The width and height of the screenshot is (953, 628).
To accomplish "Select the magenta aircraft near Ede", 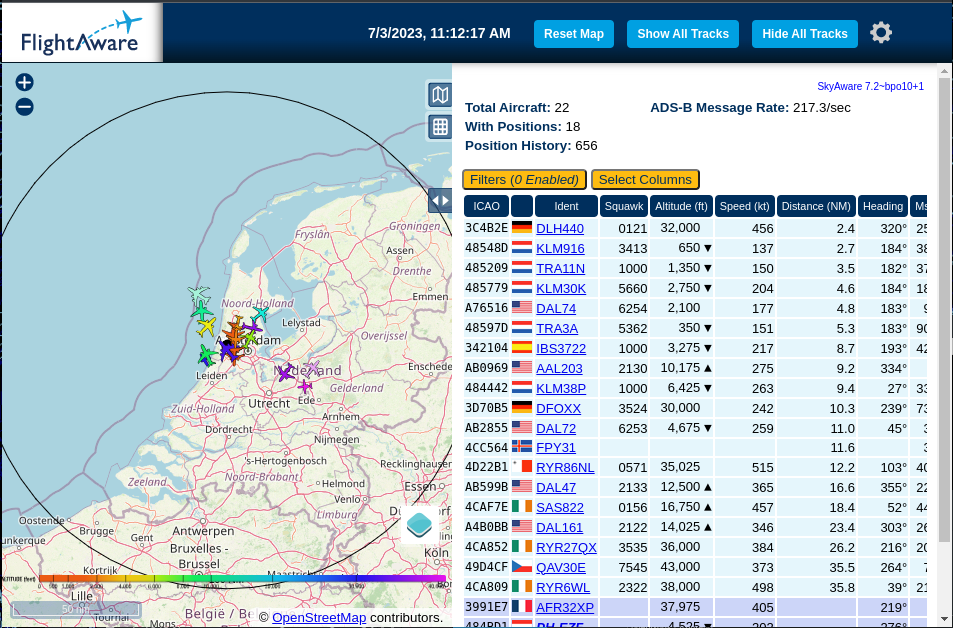I will coord(304,385).
